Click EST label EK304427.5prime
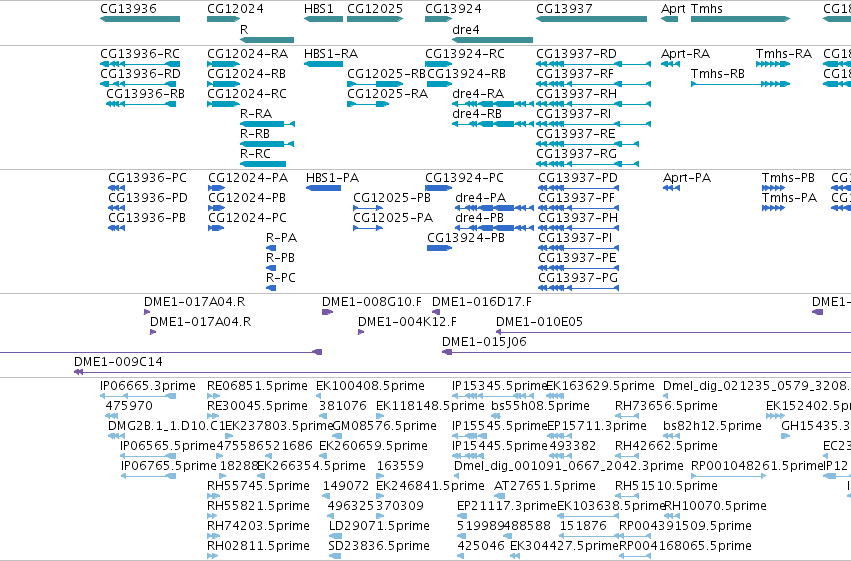 564,546
